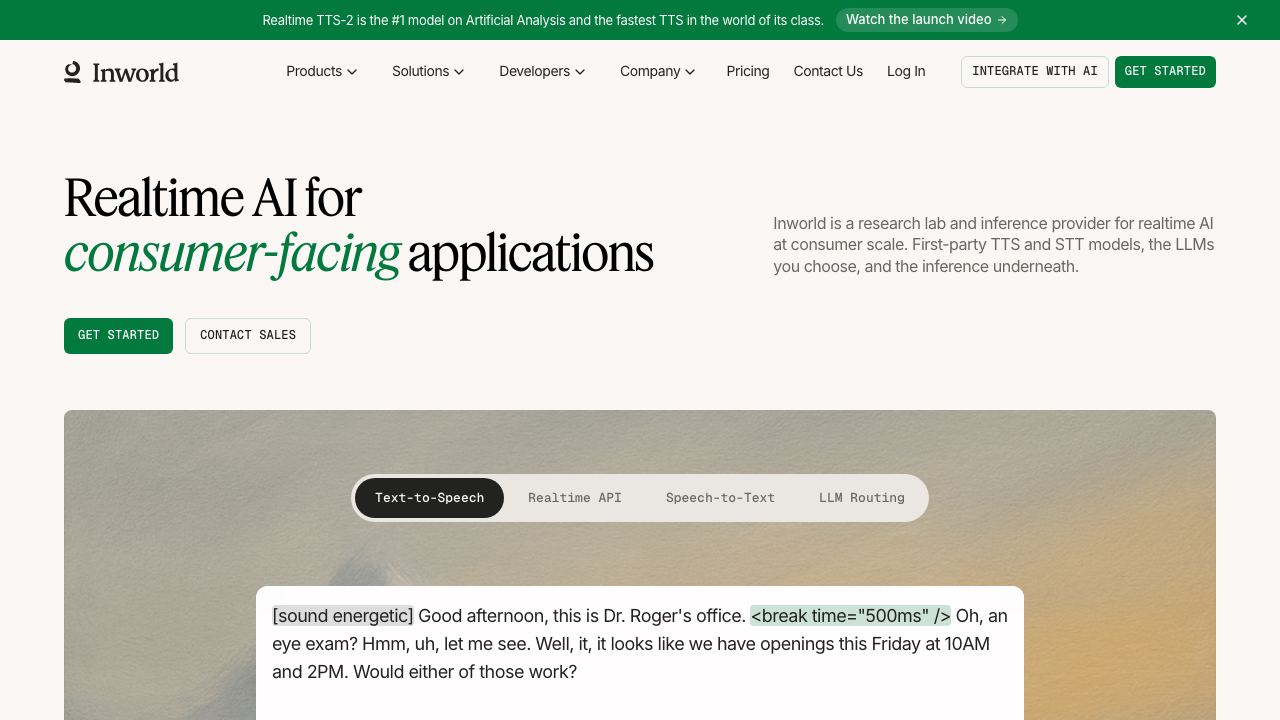
Task: Click the Contact Sales button
Action: pyautogui.click(x=248, y=336)
